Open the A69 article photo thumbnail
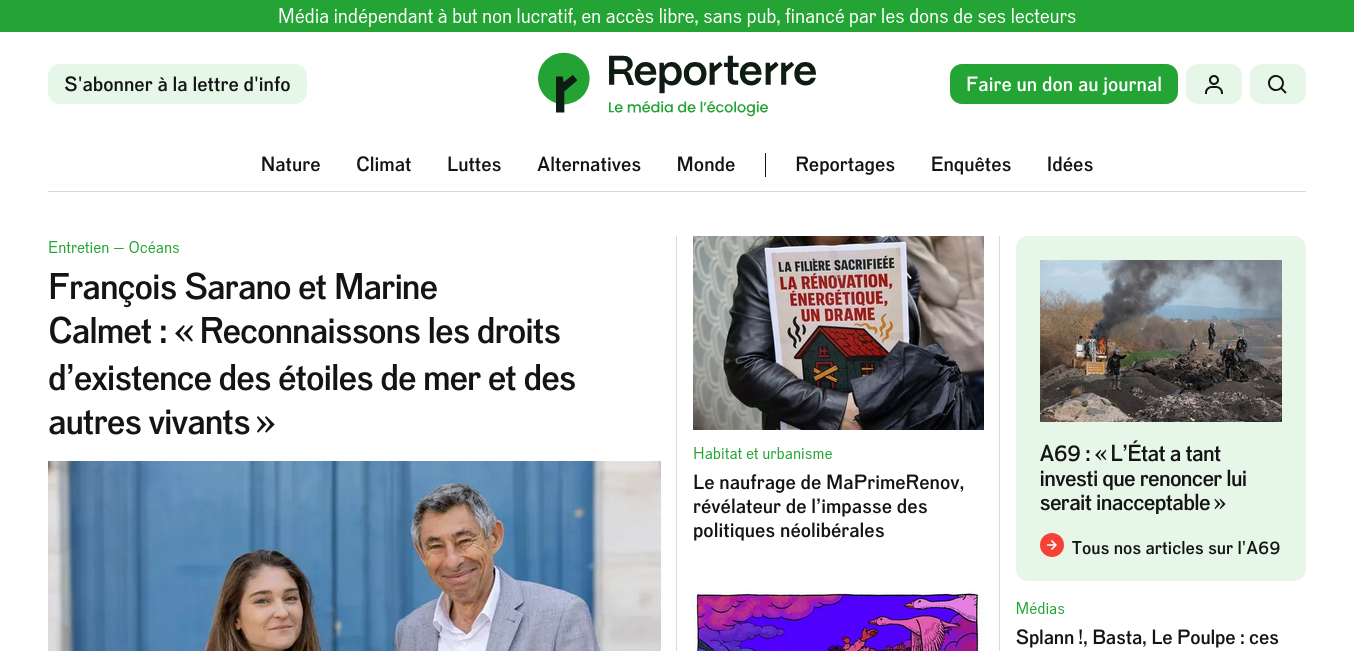 (x=1161, y=341)
